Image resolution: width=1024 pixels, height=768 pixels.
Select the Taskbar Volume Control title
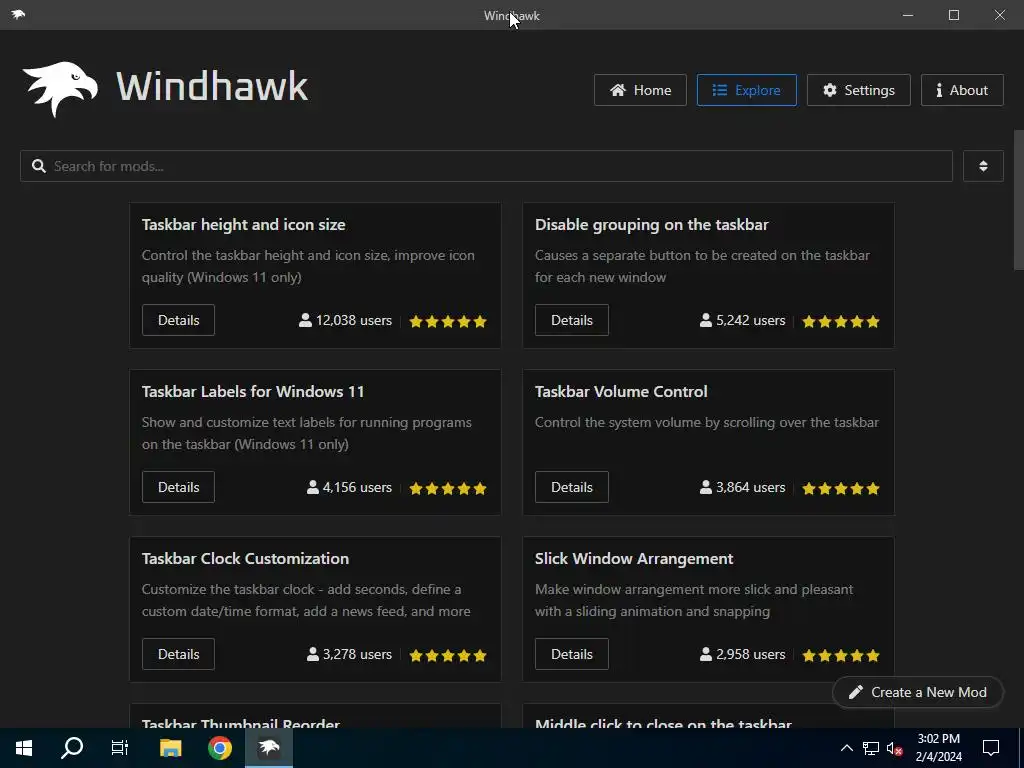pyautogui.click(x=621, y=392)
